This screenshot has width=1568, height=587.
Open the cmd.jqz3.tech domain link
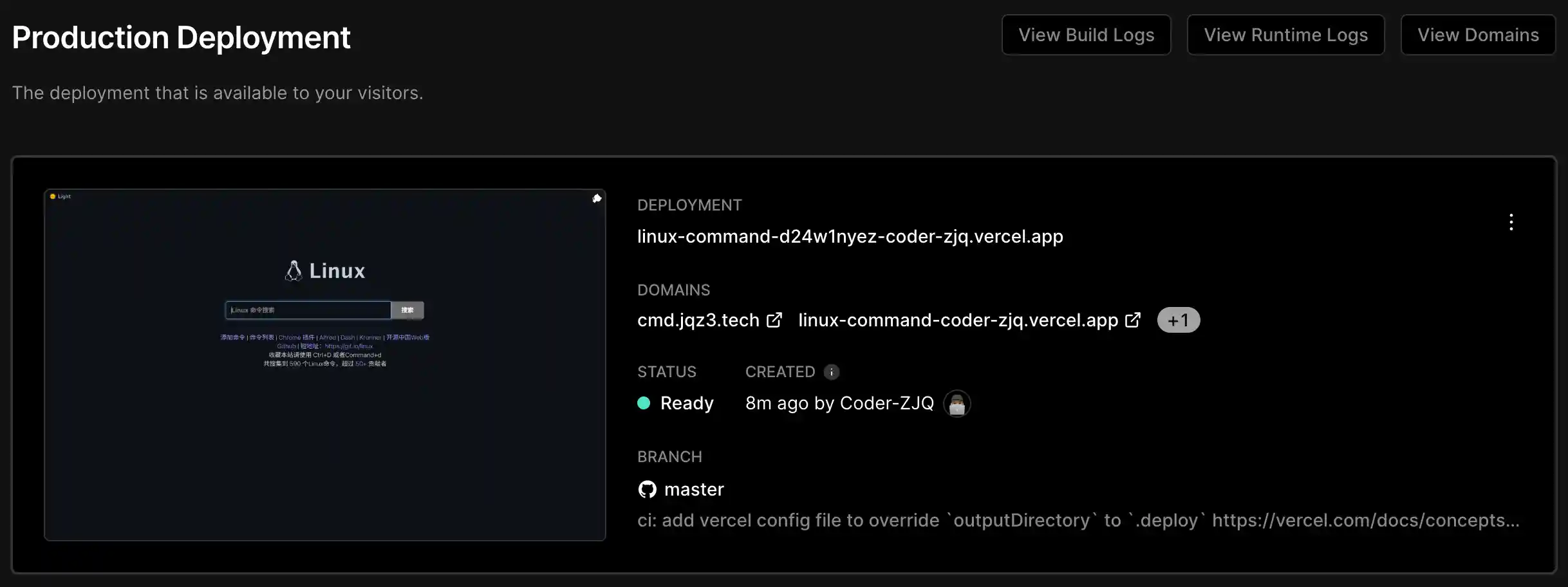[698, 320]
